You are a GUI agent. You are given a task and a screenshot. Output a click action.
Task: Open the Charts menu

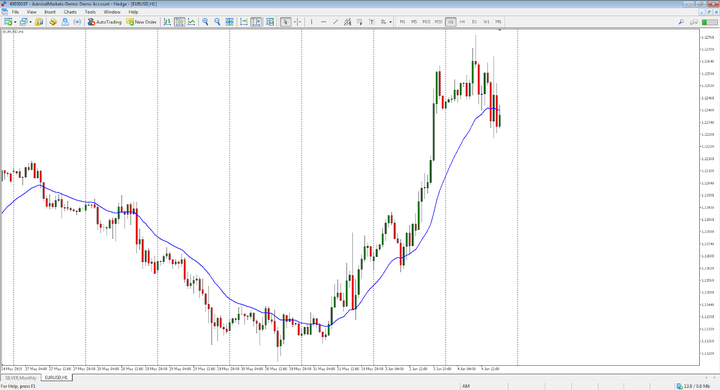[70, 12]
